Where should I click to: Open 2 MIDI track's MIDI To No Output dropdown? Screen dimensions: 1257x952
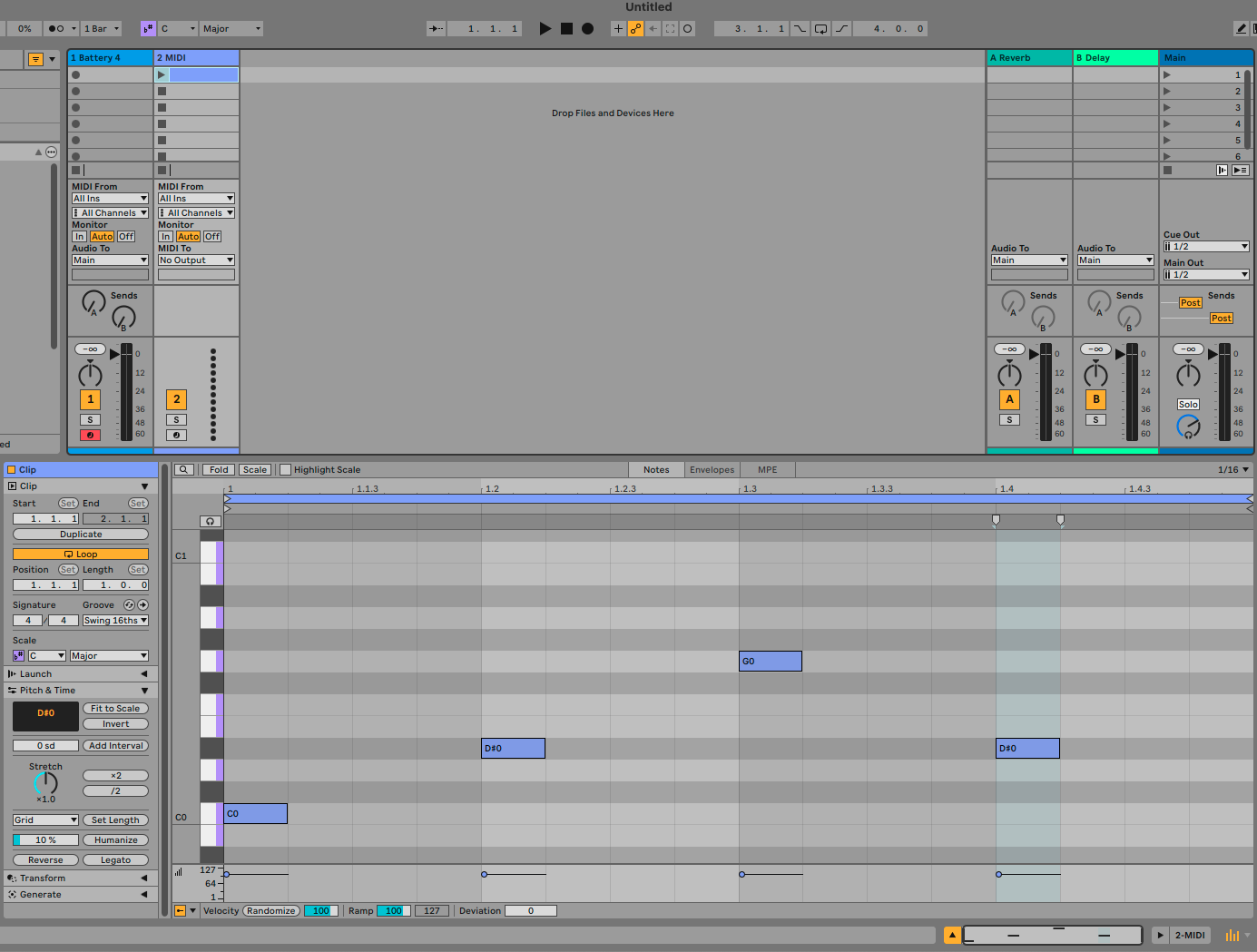196,260
